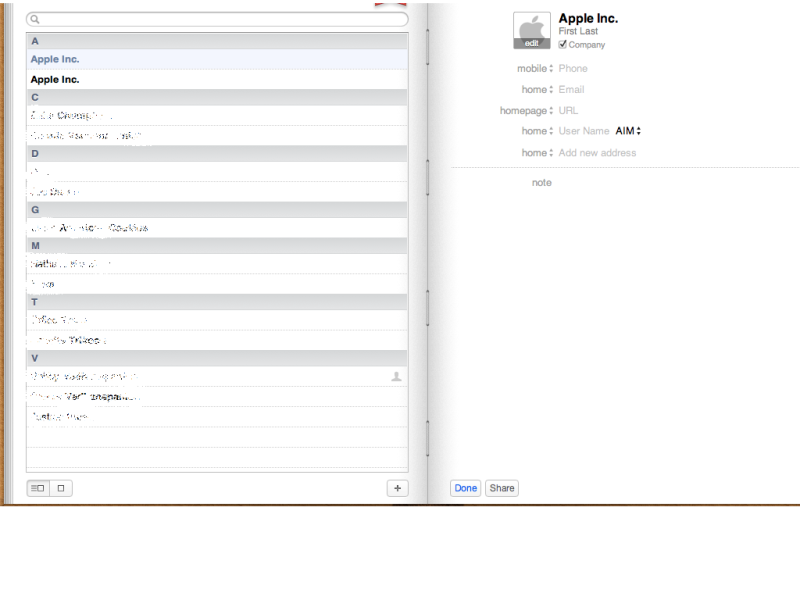Click Done to finish editing
Viewport: 800px width, 600px height.
coord(465,488)
